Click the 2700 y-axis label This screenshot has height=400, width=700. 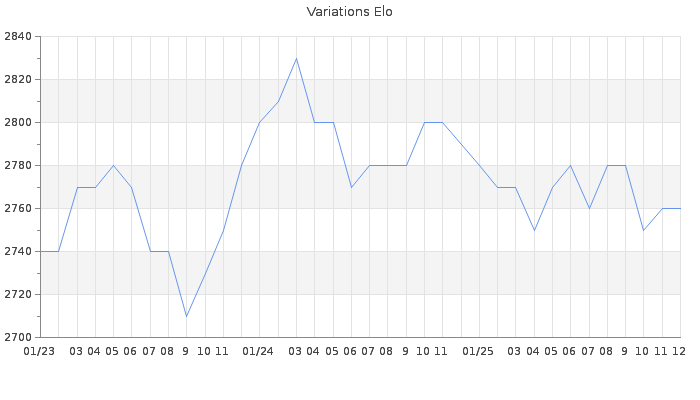coord(18,338)
